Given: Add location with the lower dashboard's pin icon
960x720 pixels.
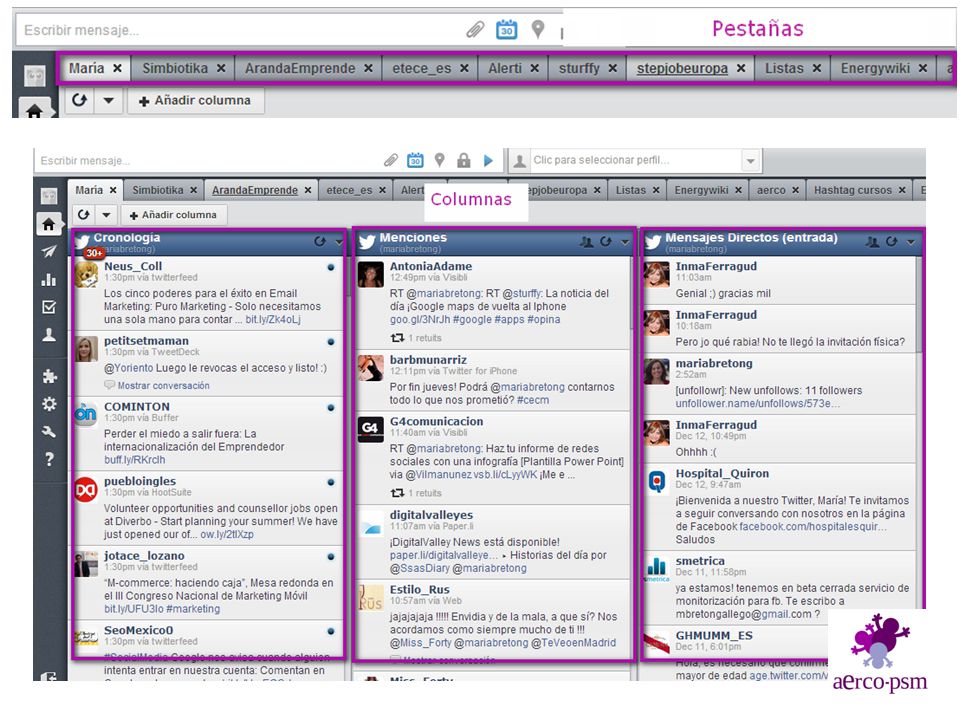Looking at the screenshot, I should (x=440, y=160).
